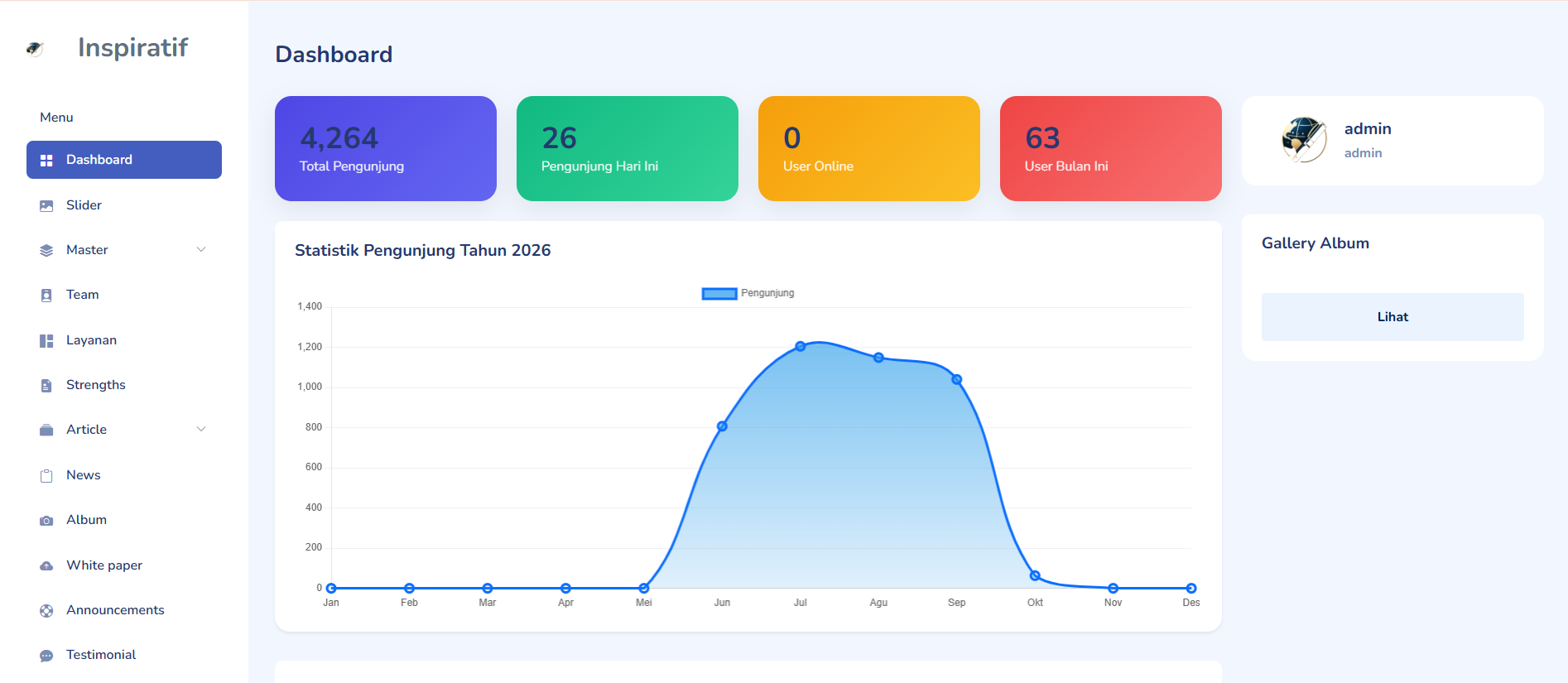Go to the Announcements menu item
1568x683 pixels.
(x=124, y=610)
